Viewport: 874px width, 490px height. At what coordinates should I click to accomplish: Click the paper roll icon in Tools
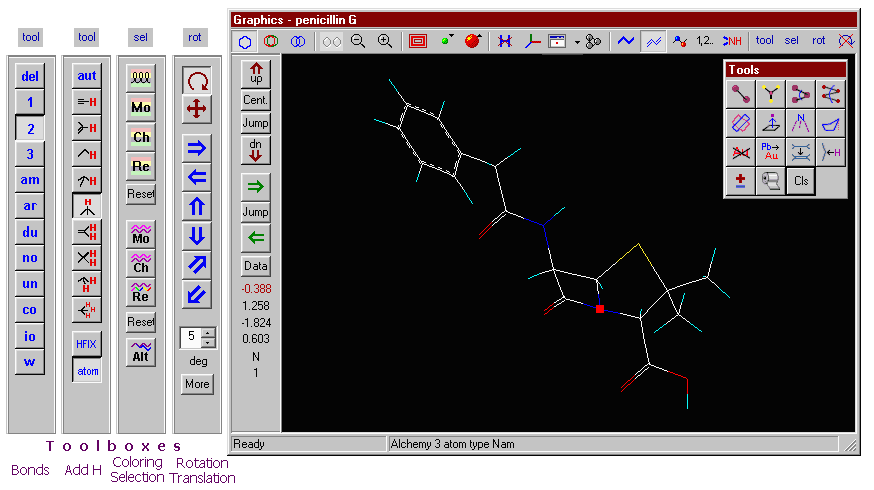(x=770, y=181)
